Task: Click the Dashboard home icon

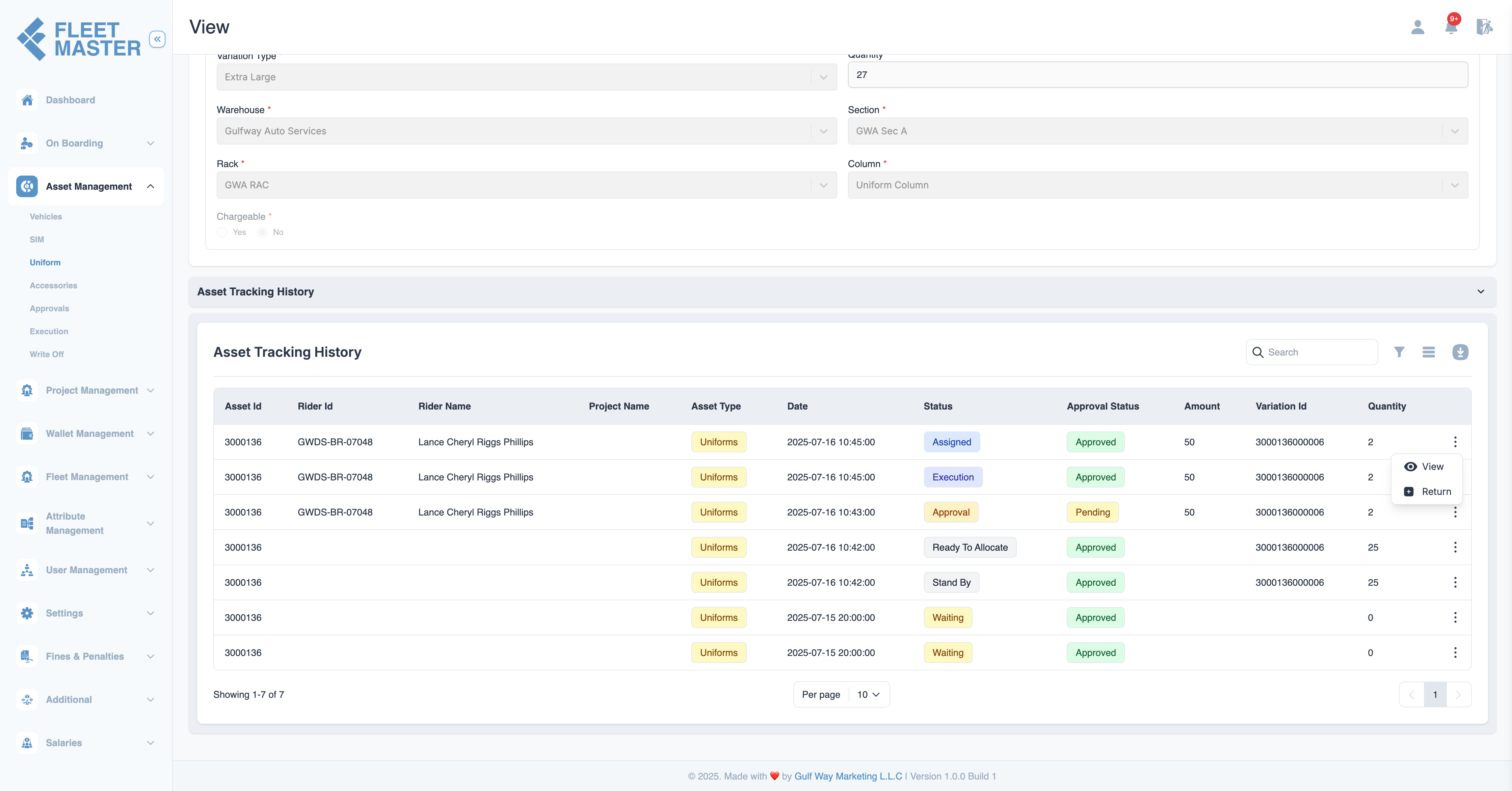Action: [x=27, y=100]
